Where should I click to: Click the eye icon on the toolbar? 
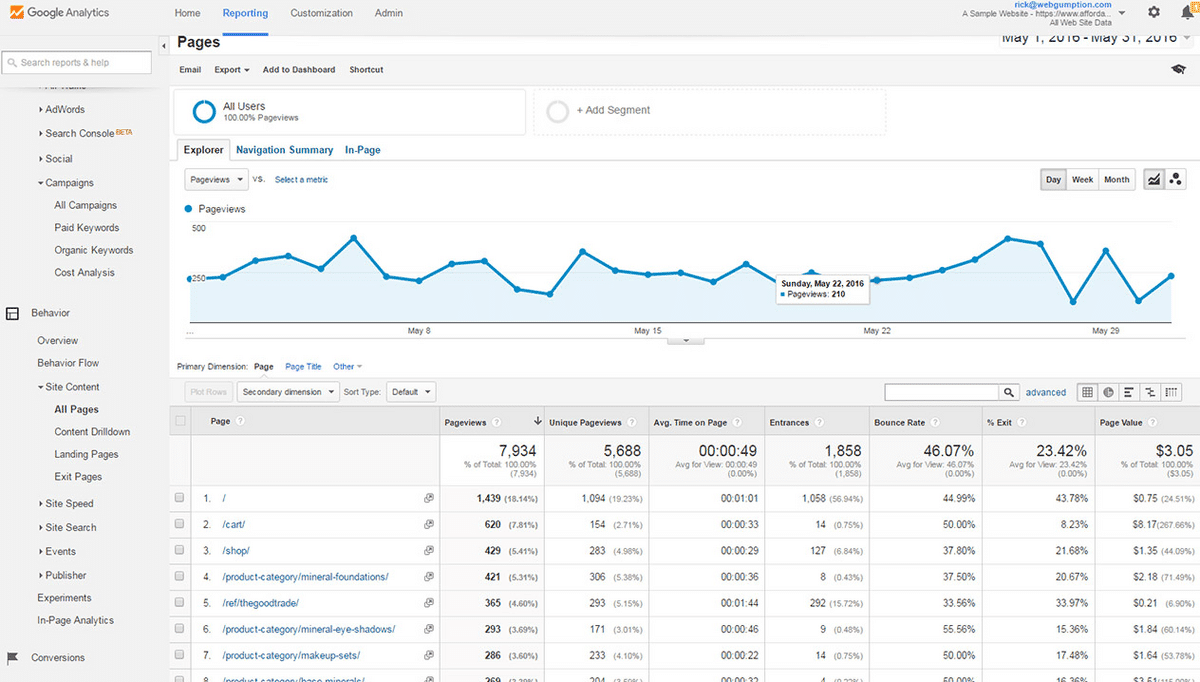pos(1177,69)
